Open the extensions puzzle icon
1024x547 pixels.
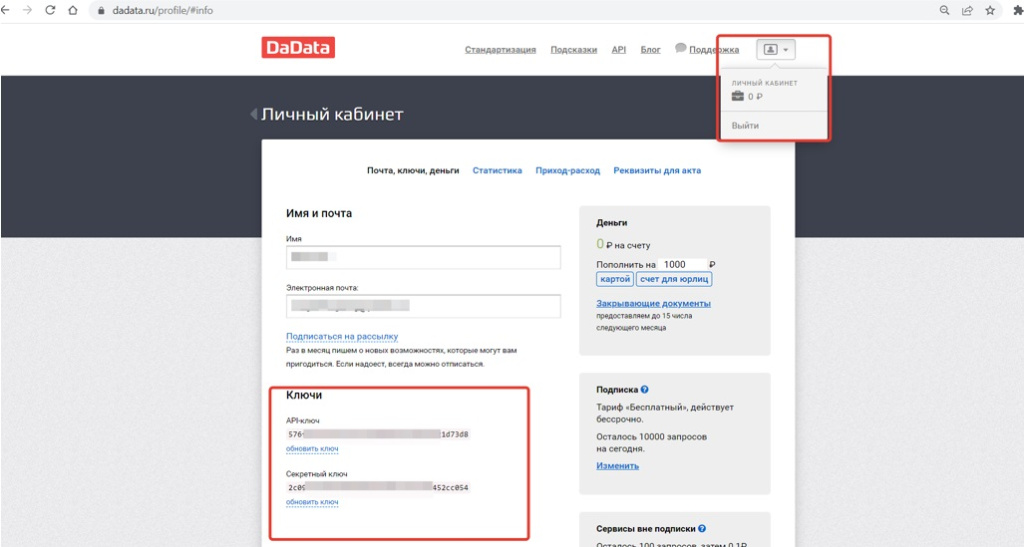click(x=1017, y=10)
